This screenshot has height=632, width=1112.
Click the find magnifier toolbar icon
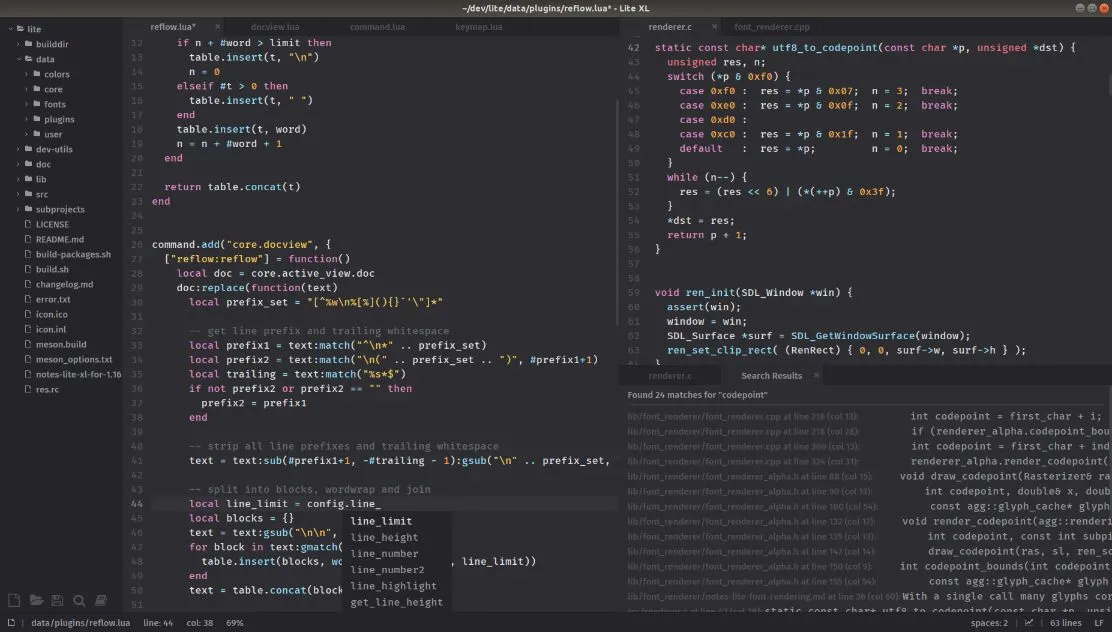pyautogui.click(x=79, y=600)
